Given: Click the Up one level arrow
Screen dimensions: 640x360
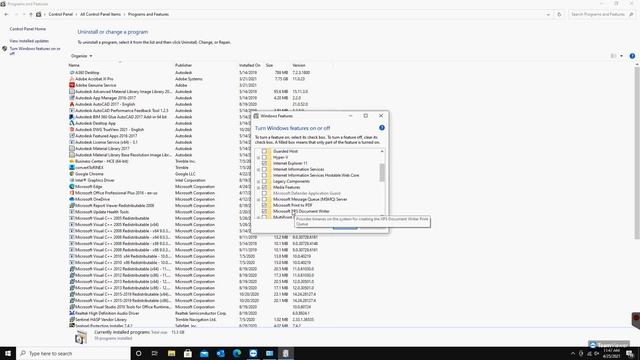Looking at the screenshot, I should [31, 14].
